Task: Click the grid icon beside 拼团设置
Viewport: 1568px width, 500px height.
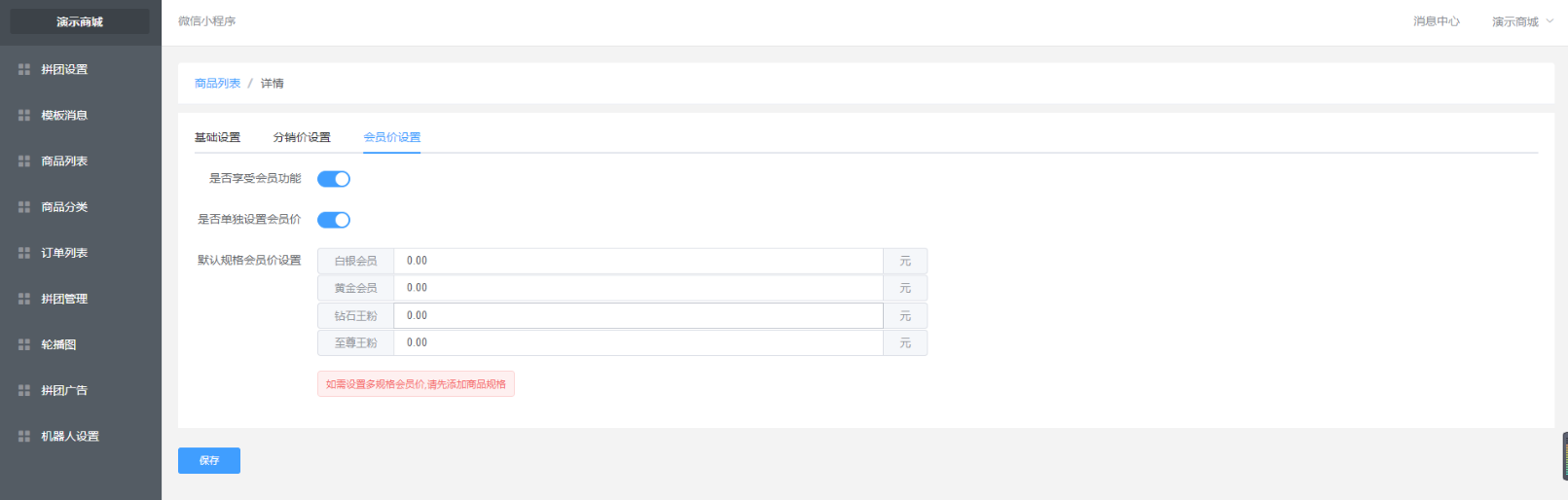Action: pyautogui.click(x=24, y=69)
